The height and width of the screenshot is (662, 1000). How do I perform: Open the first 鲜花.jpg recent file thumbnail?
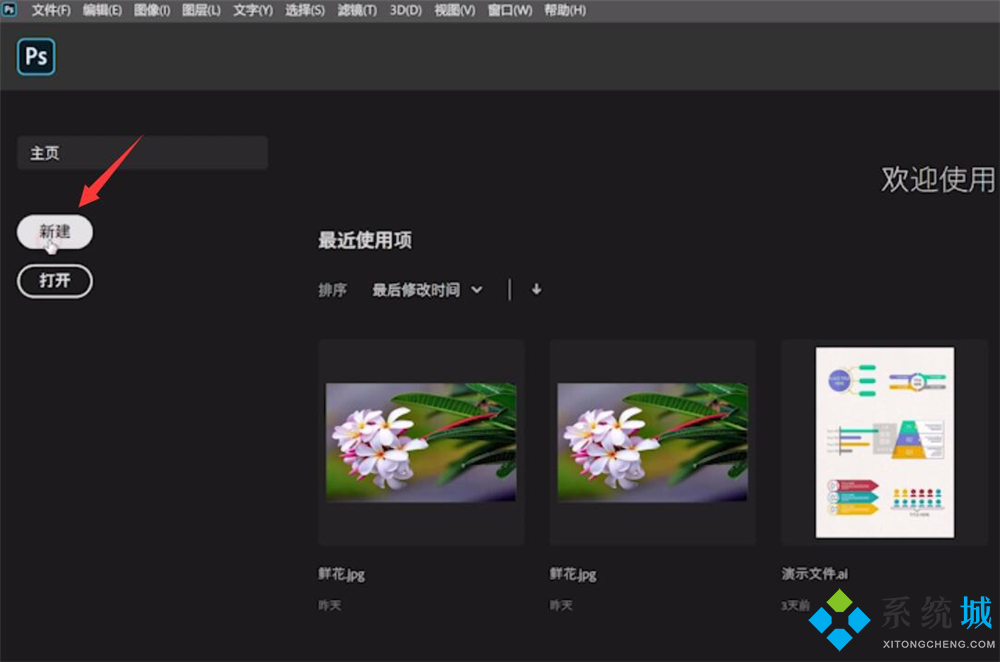[x=421, y=440]
